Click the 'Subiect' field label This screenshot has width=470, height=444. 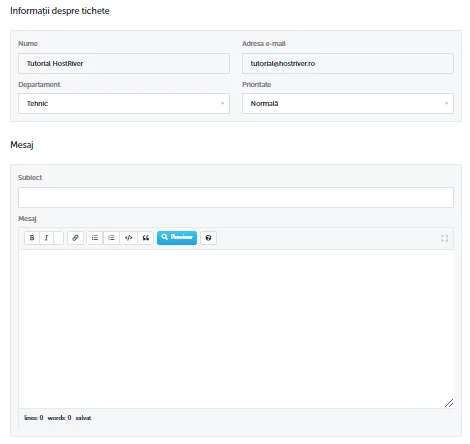(30, 178)
